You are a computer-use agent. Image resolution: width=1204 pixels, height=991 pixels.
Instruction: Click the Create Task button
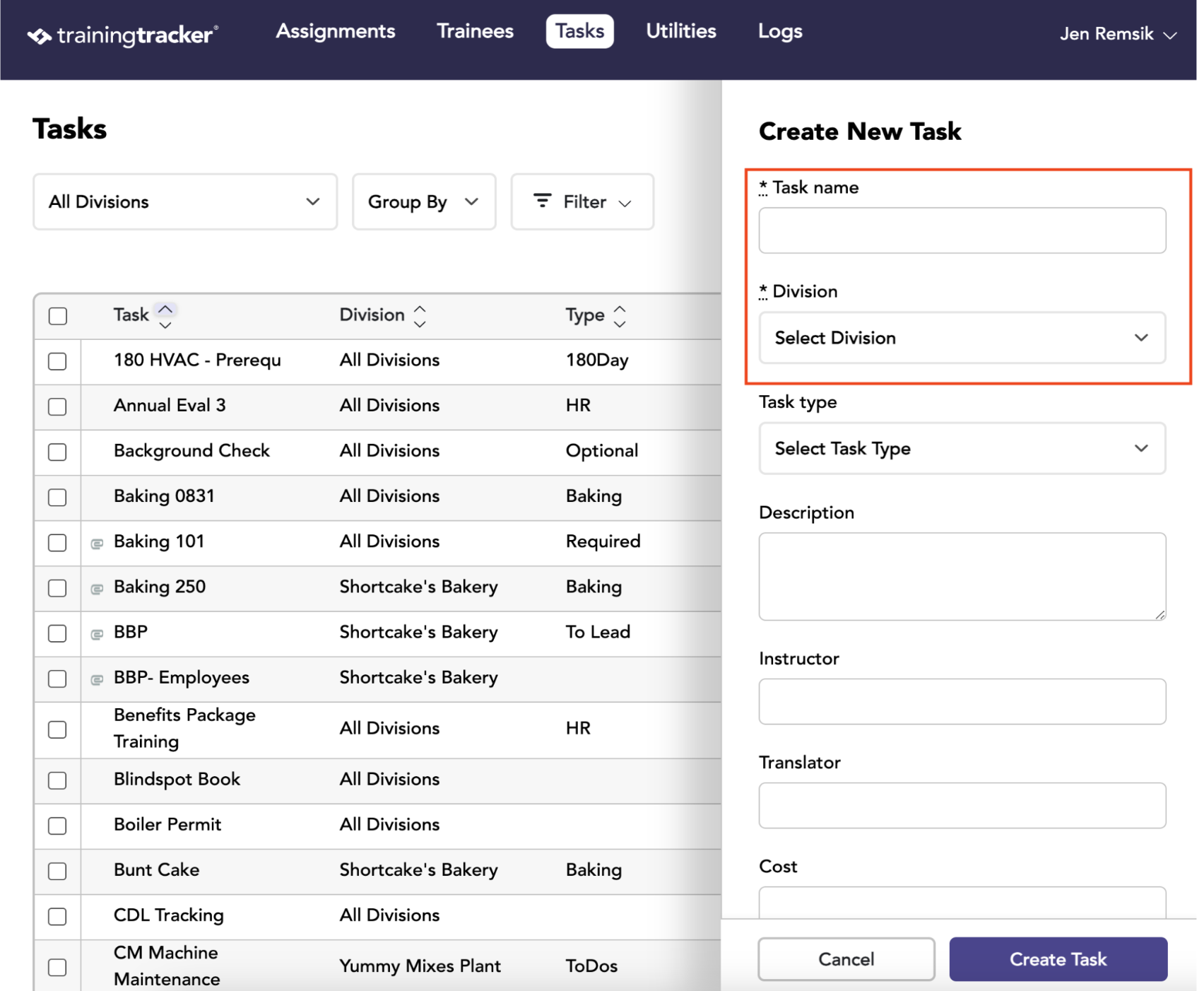[x=1058, y=959]
